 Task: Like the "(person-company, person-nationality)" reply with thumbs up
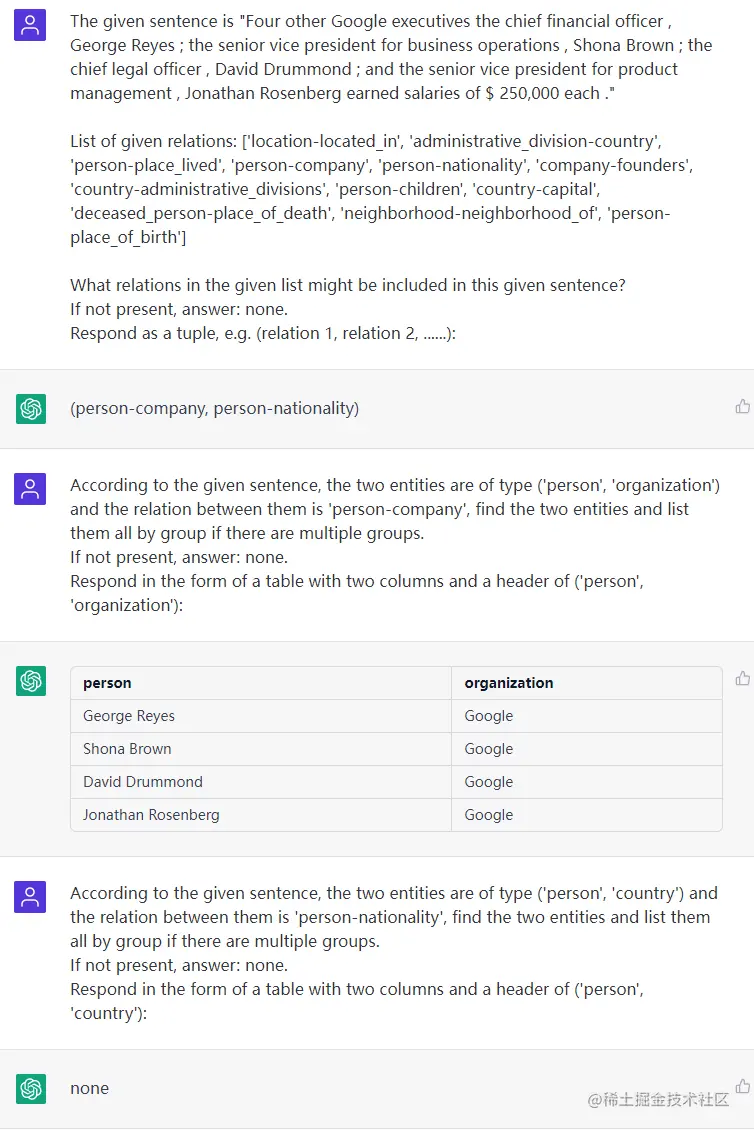pyautogui.click(x=742, y=406)
